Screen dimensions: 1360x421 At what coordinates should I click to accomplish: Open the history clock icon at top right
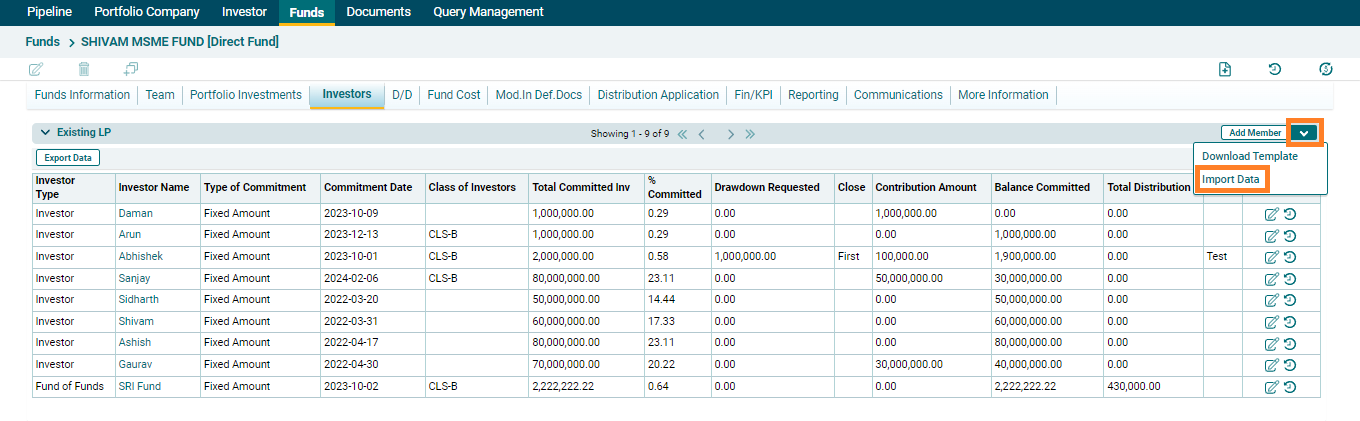click(1275, 69)
